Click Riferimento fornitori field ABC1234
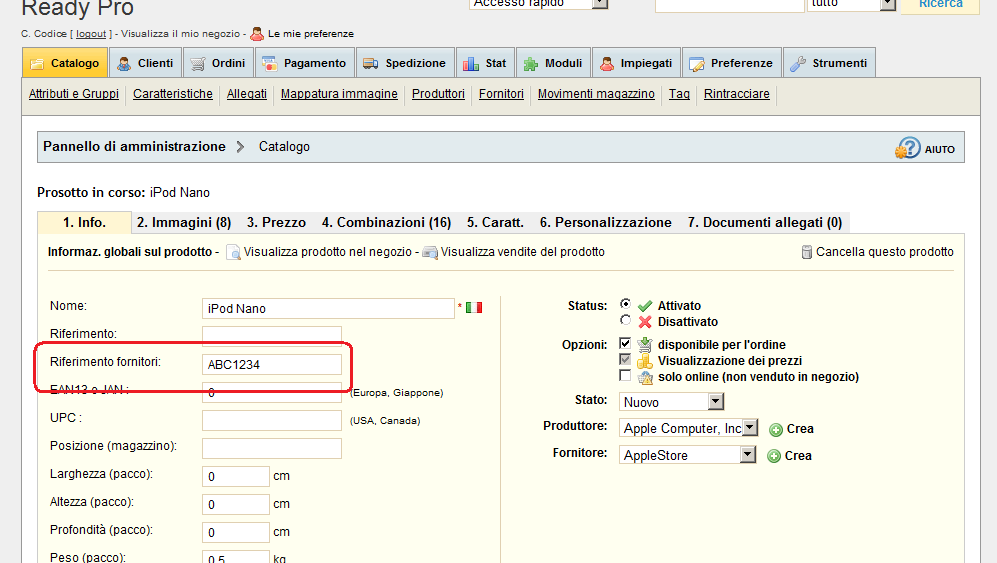This screenshot has width=997, height=563. pos(272,365)
